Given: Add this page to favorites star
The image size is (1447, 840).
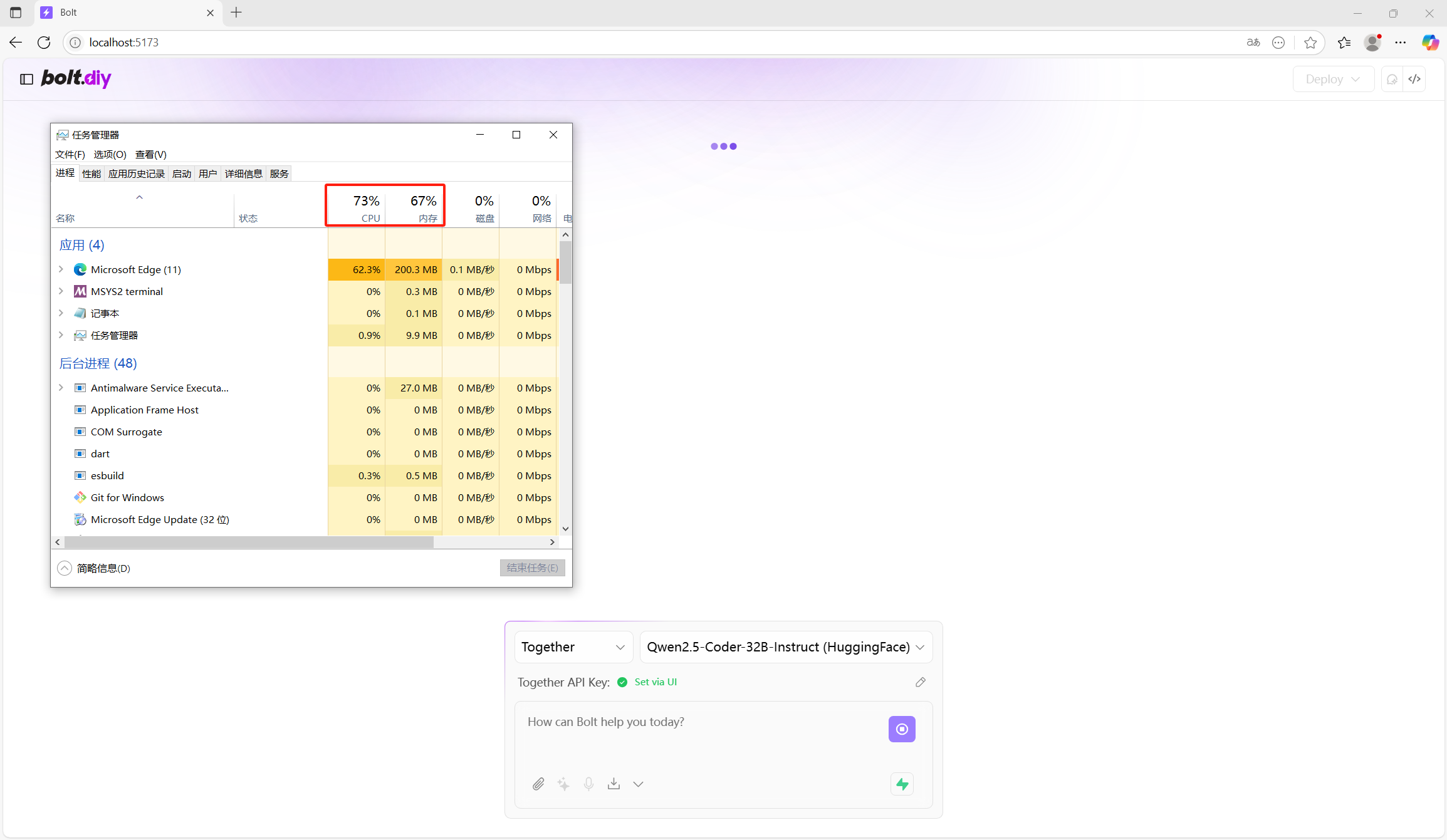Looking at the screenshot, I should point(1310,42).
